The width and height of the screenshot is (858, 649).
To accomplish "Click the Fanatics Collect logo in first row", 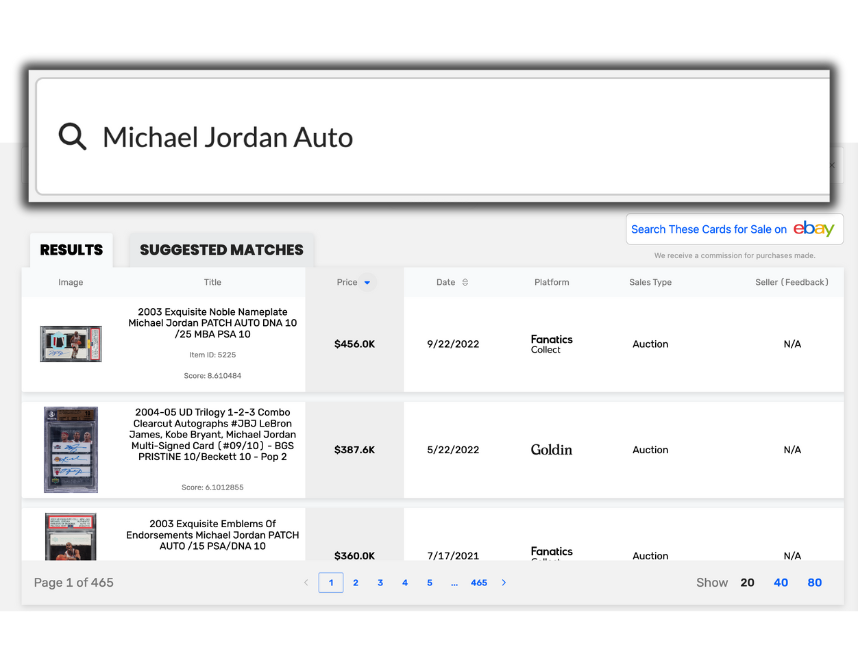I will [x=552, y=344].
